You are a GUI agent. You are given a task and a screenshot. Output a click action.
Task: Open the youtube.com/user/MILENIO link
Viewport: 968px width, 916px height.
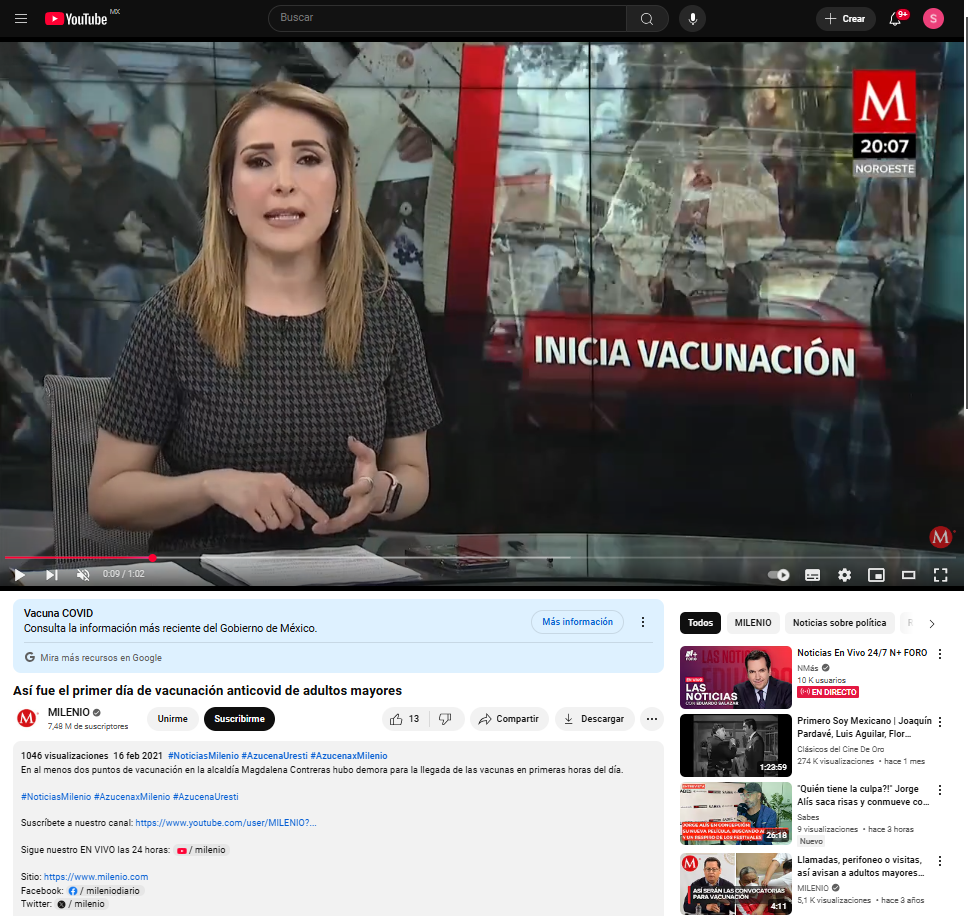[225, 823]
